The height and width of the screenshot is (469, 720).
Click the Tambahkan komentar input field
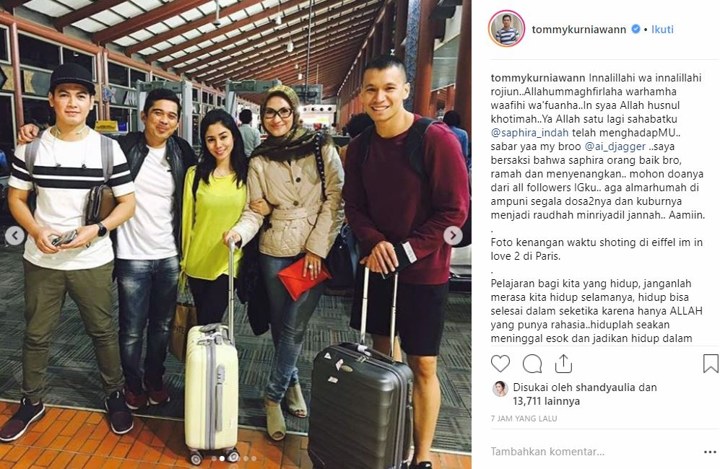pyautogui.click(x=592, y=452)
